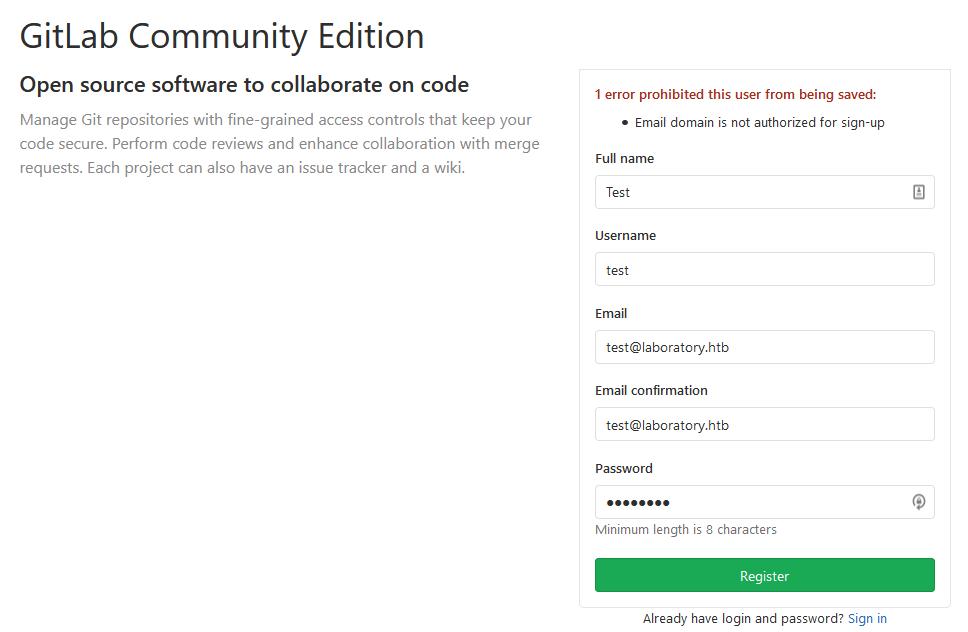Click inside the Password field
The height and width of the screenshot is (632, 968).
750,502
